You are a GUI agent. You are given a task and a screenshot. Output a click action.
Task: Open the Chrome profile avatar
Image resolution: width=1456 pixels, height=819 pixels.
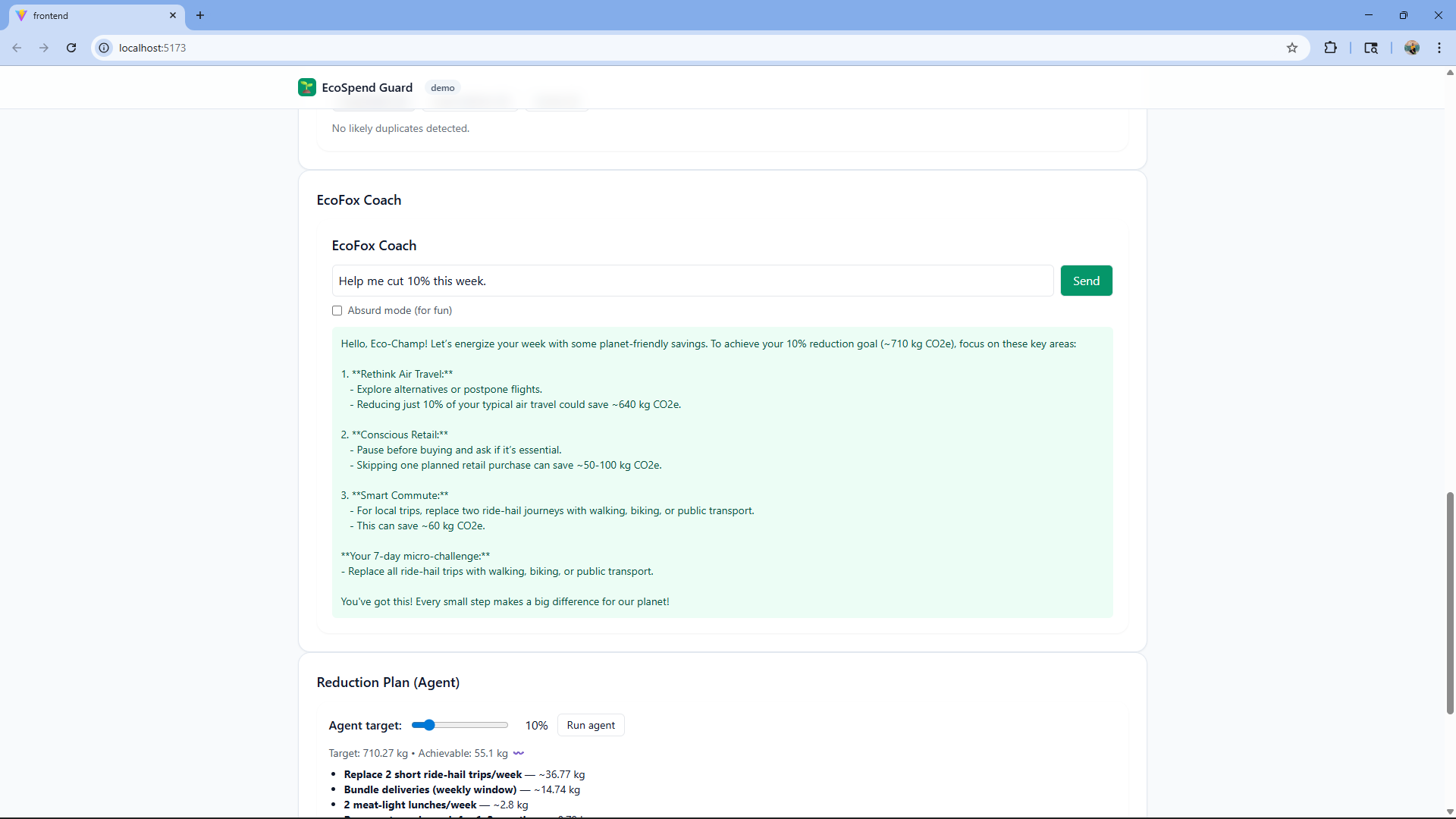[x=1411, y=48]
